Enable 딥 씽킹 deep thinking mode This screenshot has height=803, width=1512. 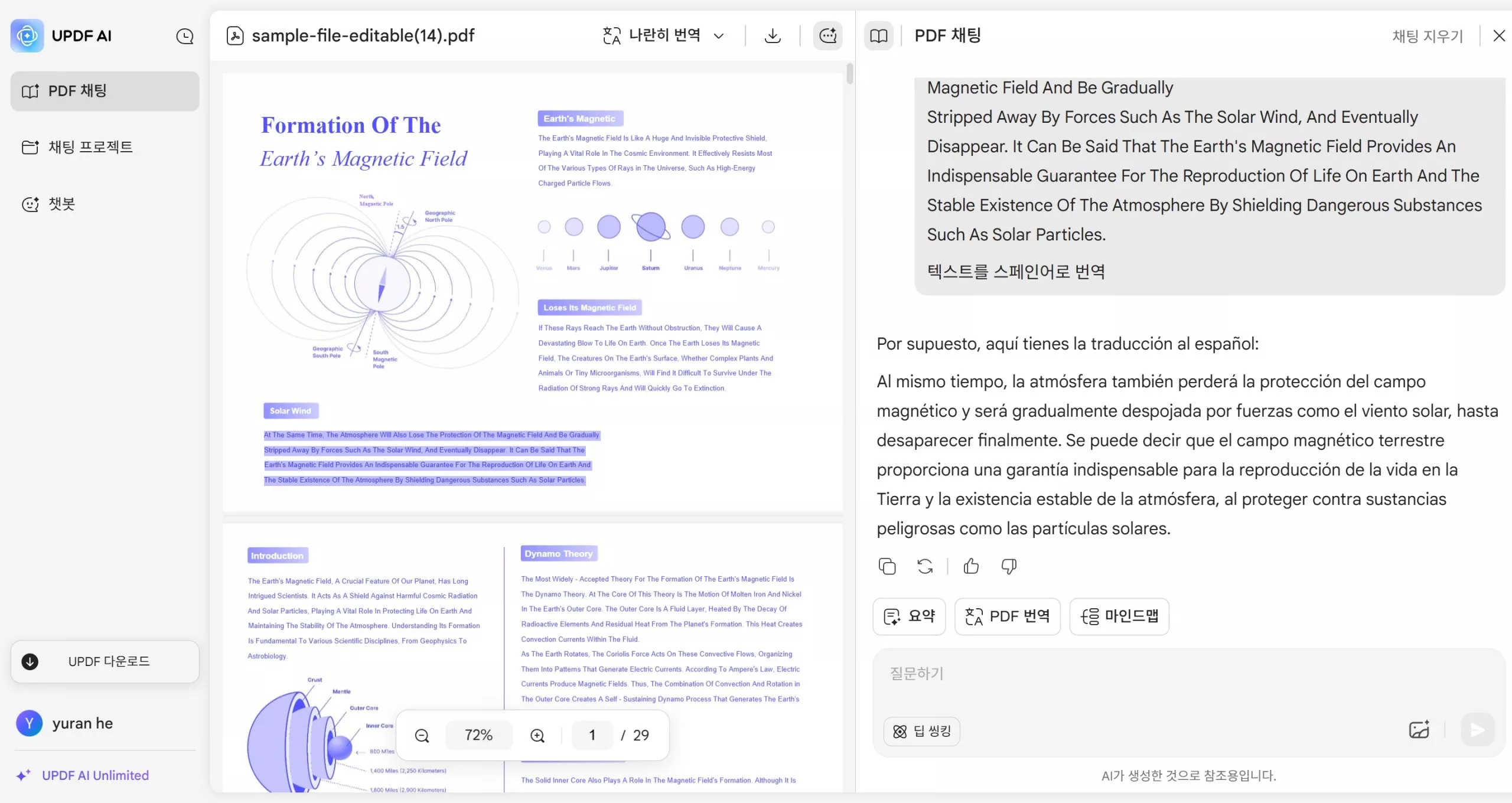click(x=921, y=731)
